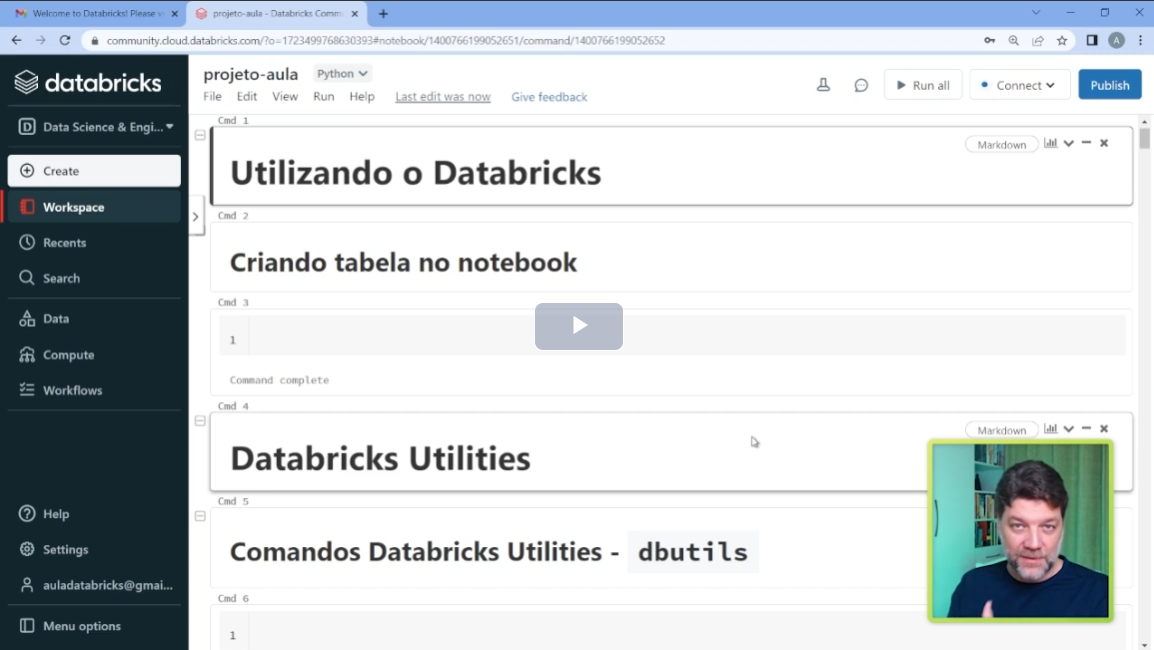Click the browser address bar URL
The image size is (1154, 650).
(386, 40)
